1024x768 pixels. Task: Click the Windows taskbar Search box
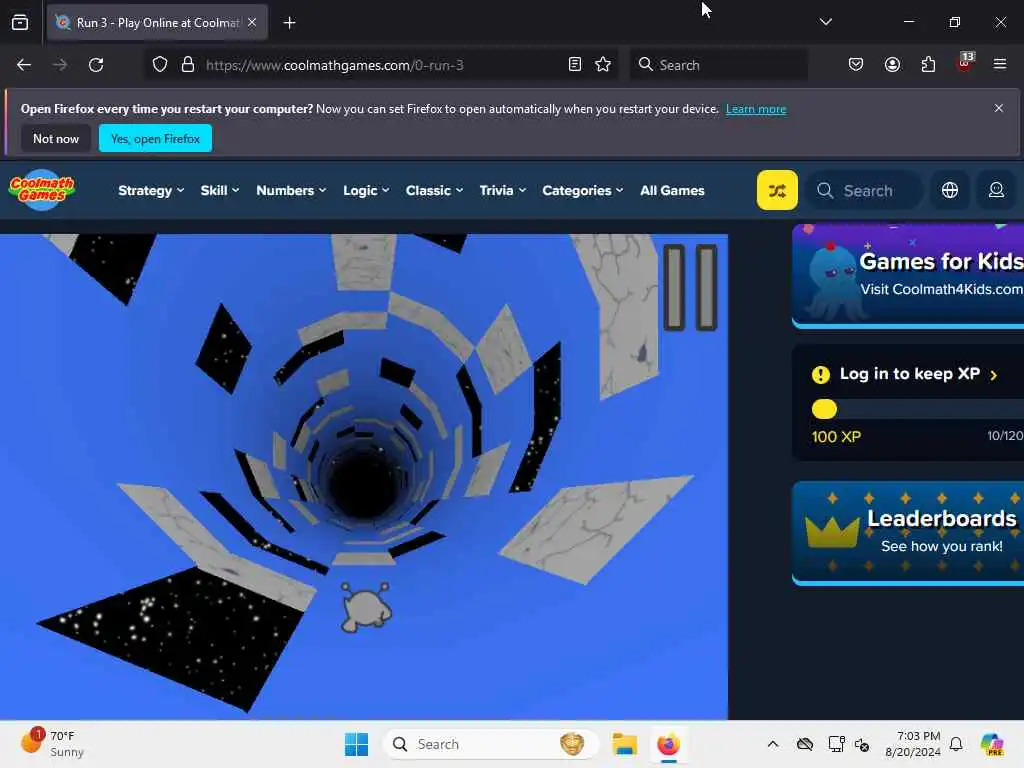[490, 744]
